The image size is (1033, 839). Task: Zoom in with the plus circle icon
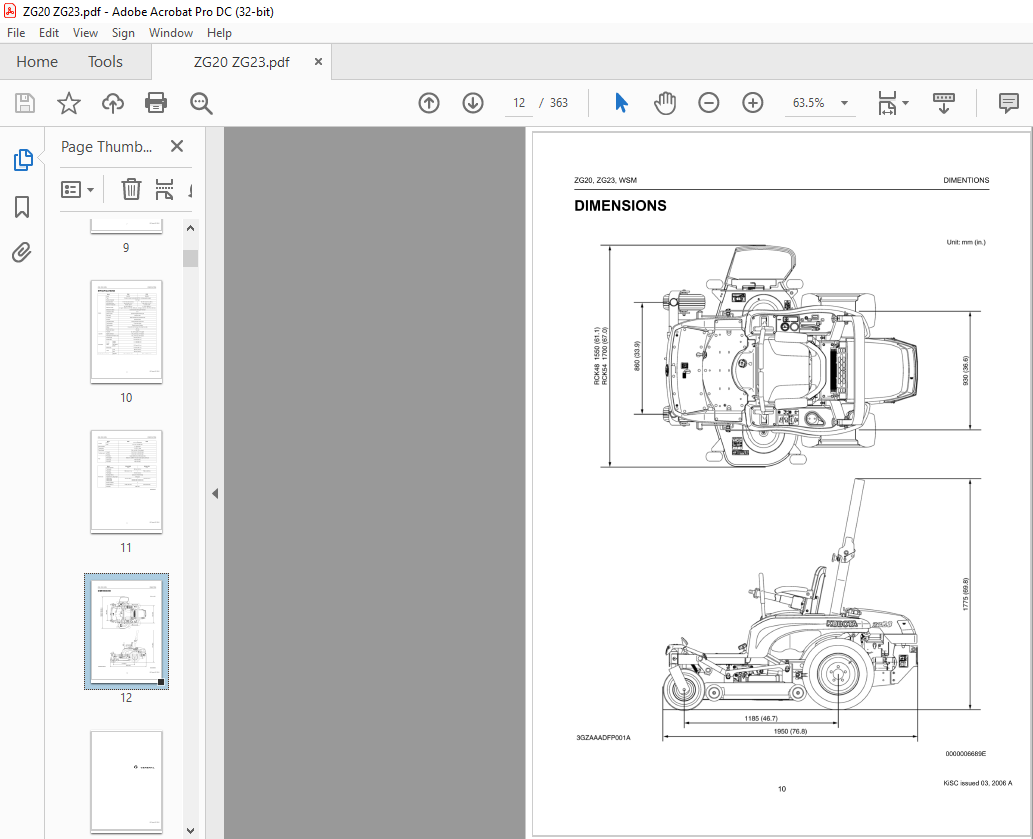[752, 103]
